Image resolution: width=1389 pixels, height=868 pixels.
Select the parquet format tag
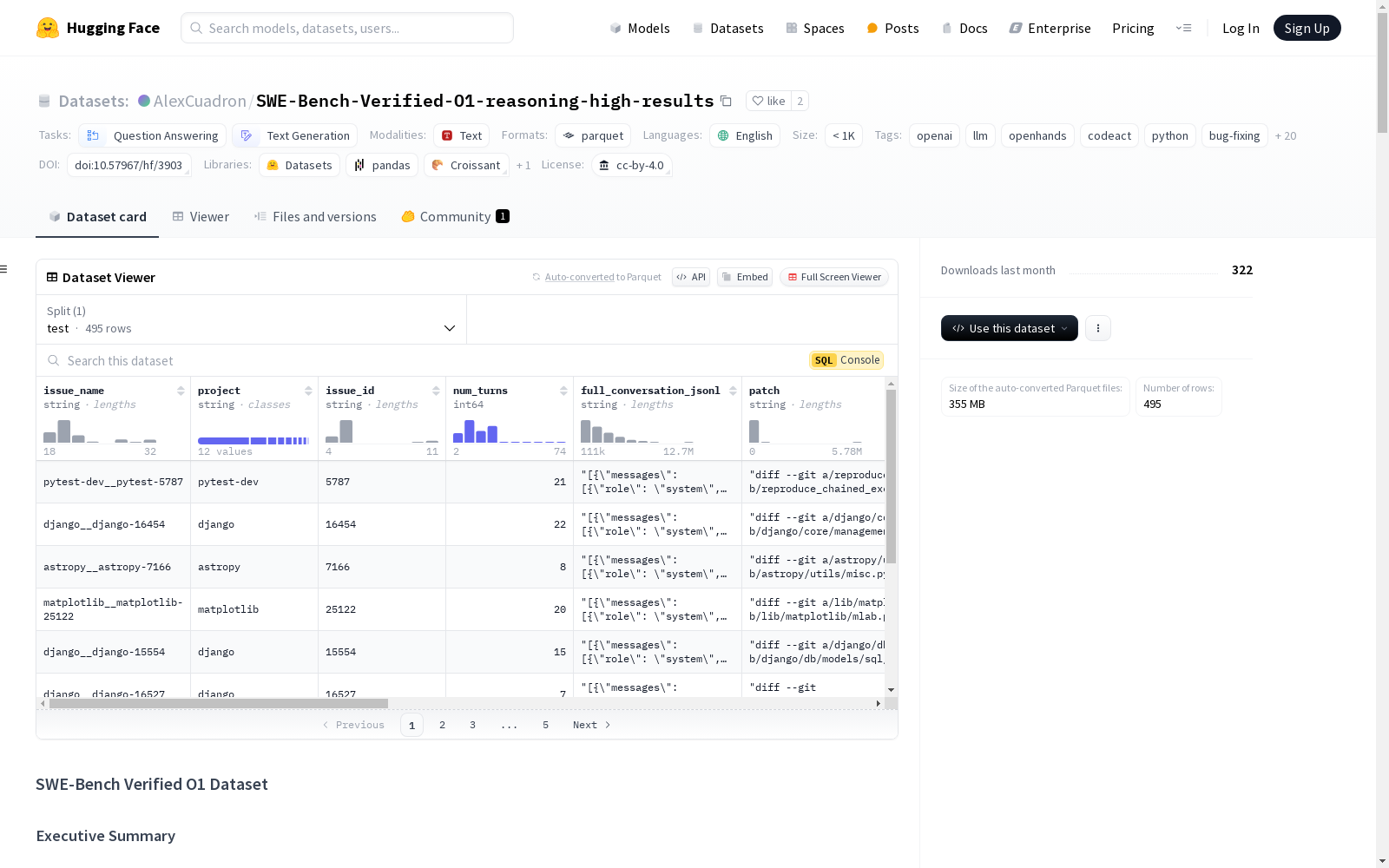click(593, 135)
